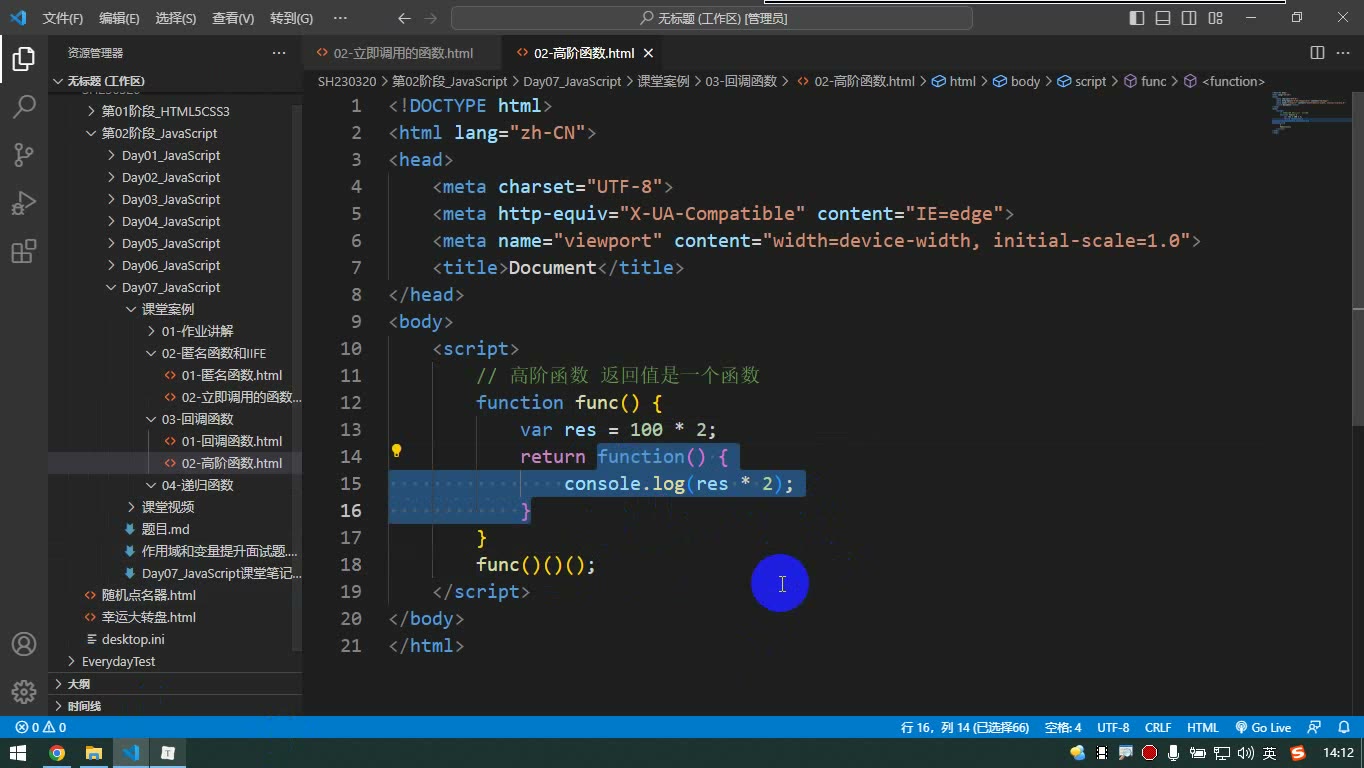Viewport: 1364px width, 768px height.
Task: Expand the 第01阶段_HTML5CSS3 folder
Action: pyautogui.click(x=165, y=111)
